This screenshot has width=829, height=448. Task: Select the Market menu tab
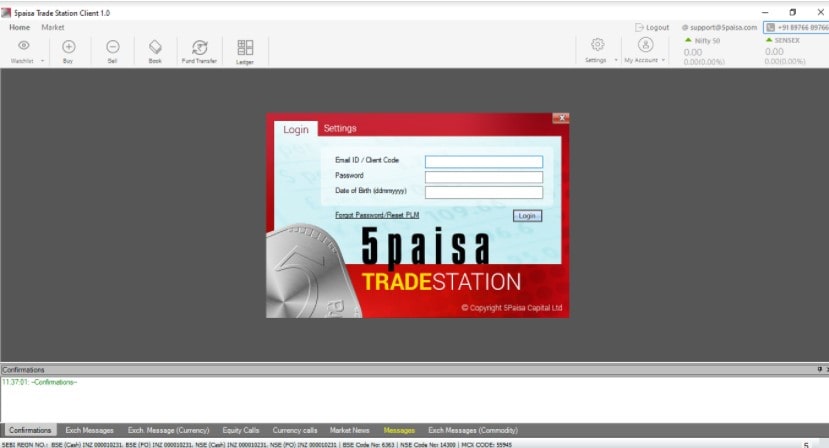click(53, 28)
